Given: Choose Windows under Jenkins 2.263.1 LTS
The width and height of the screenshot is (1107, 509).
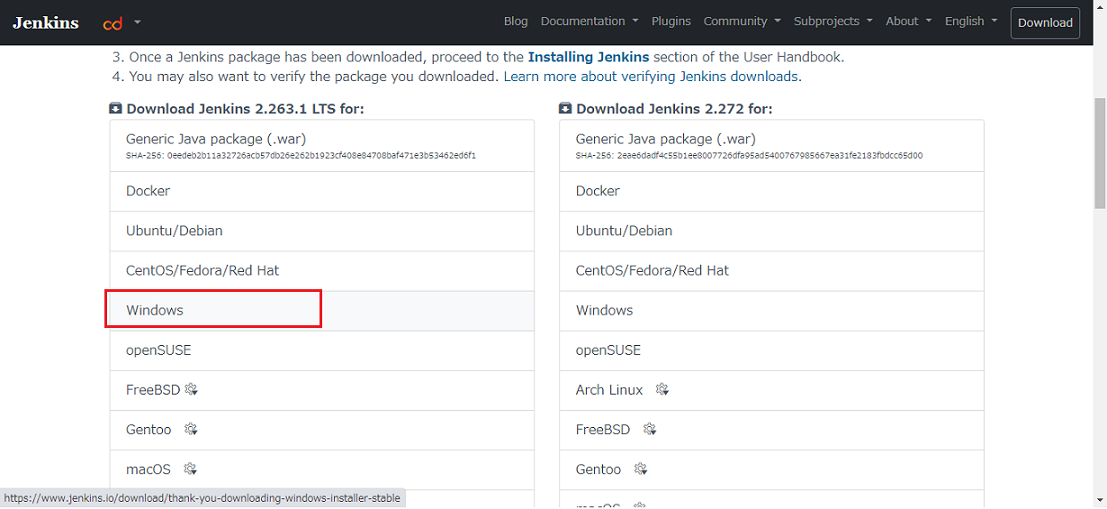Looking at the screenshot, I should (322, 310).
